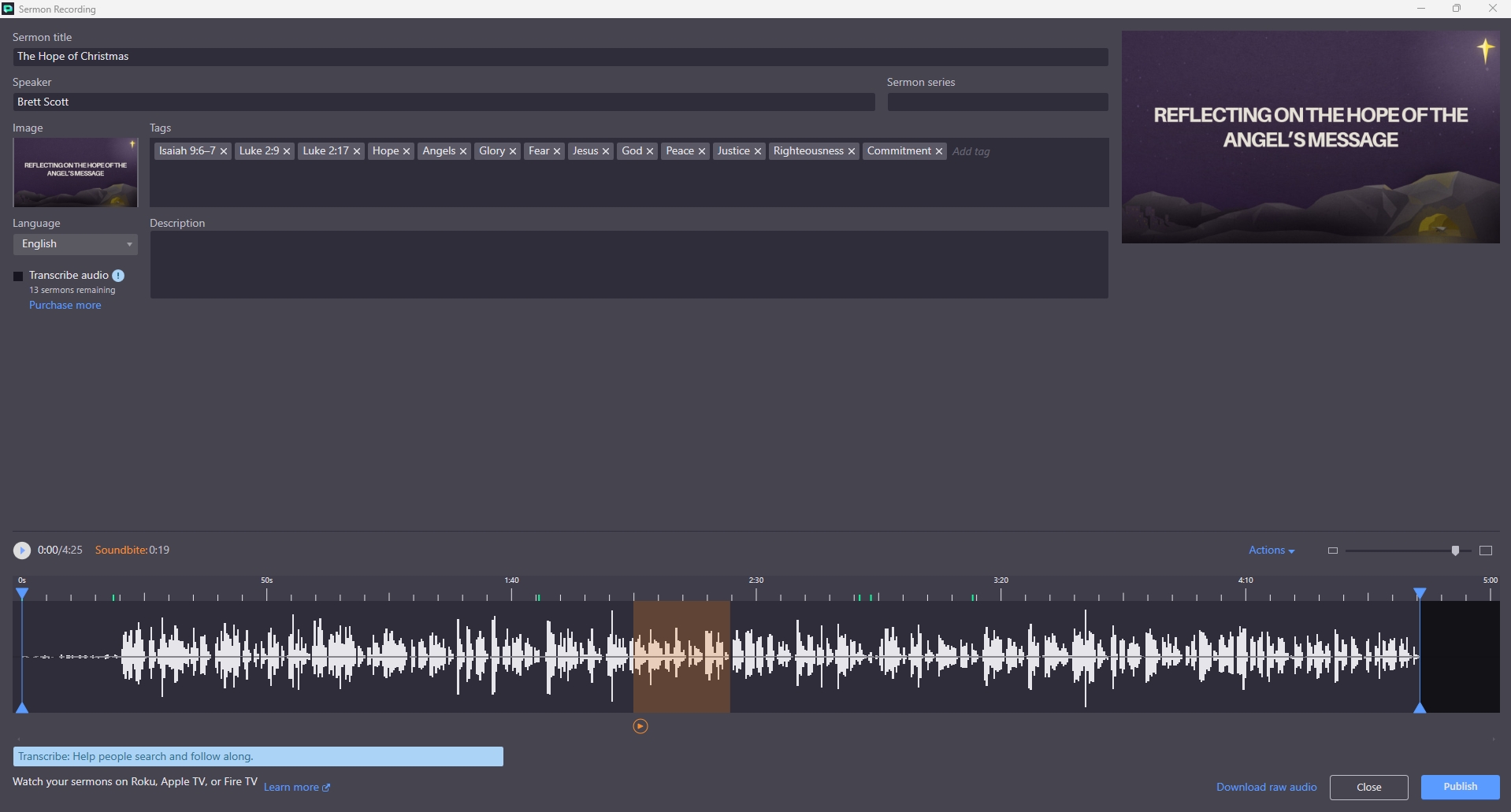The width and height of the screenshot is (1511, 812).
Task: Click the zoom out waveform icon
Action: click(x=1333, y=551)
